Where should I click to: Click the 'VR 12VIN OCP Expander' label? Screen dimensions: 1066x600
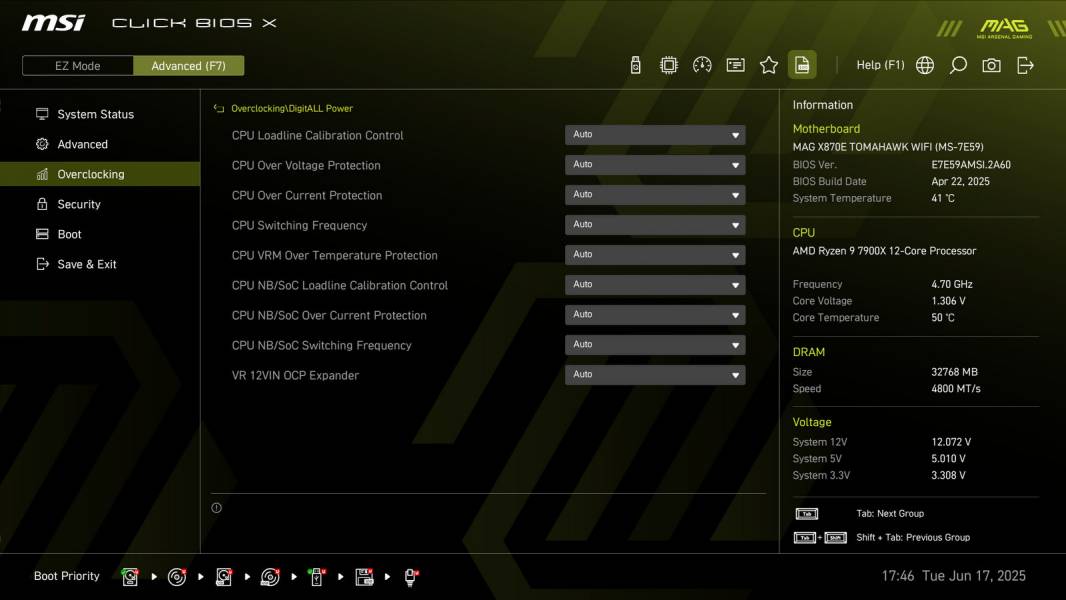click(295, 375)
